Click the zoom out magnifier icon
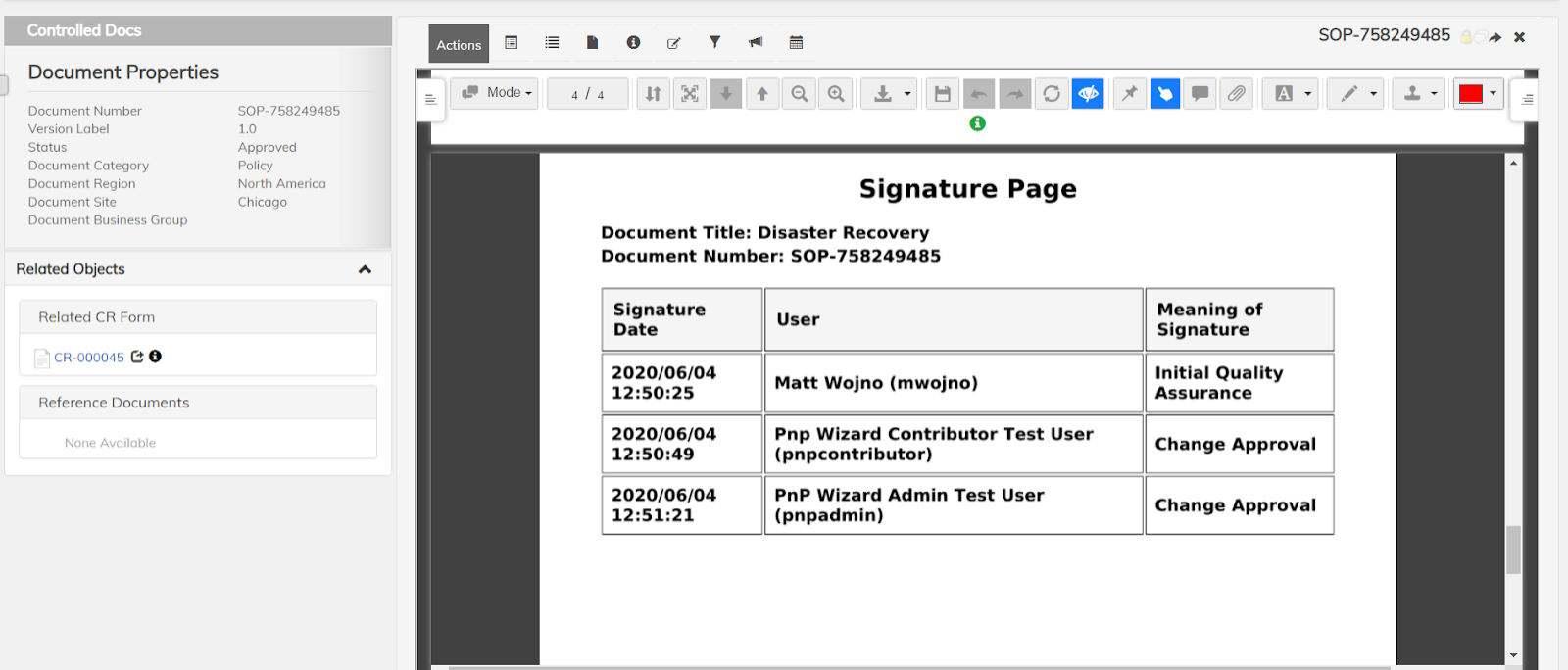Image resolution: width=1568 pixels, height=670 pixels. (800, 94)
